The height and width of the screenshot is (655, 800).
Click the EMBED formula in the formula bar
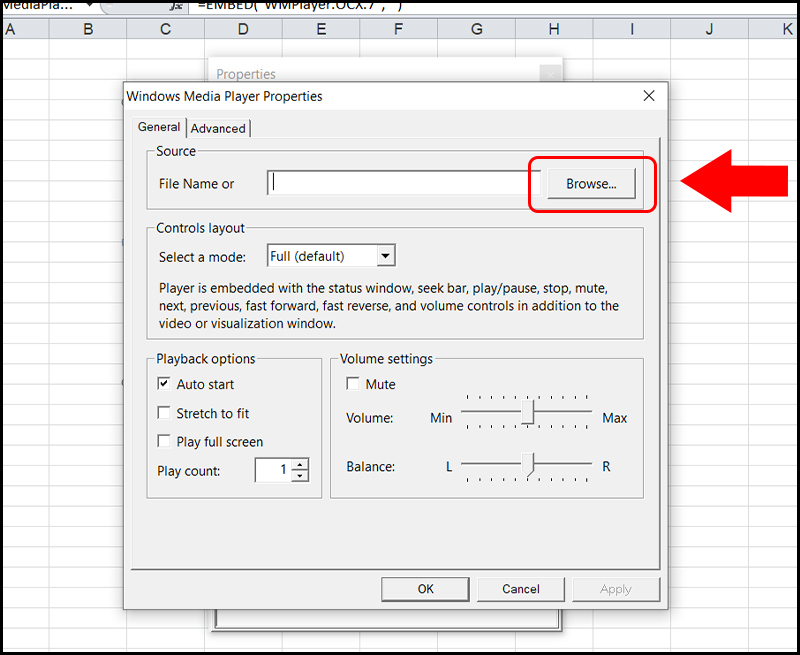(300, 7)
